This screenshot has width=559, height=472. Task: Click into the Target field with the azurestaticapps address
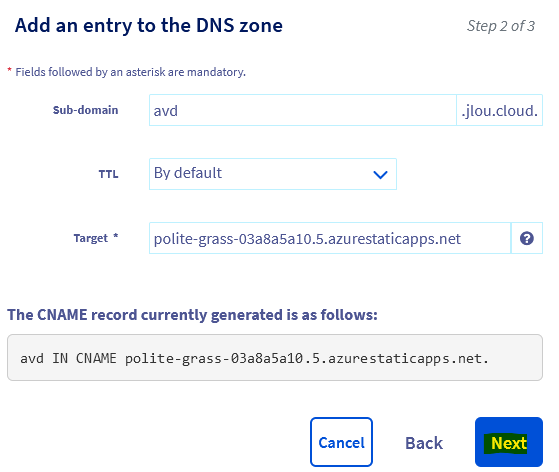(x=330, y=238)
